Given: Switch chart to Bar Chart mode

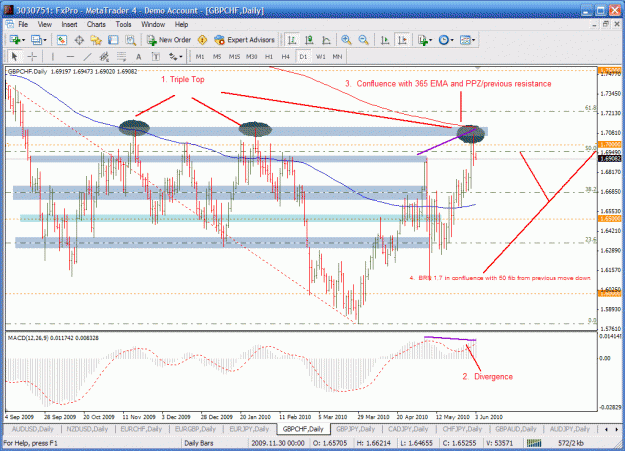Looking at the screenshot, I should coord(292,40).
